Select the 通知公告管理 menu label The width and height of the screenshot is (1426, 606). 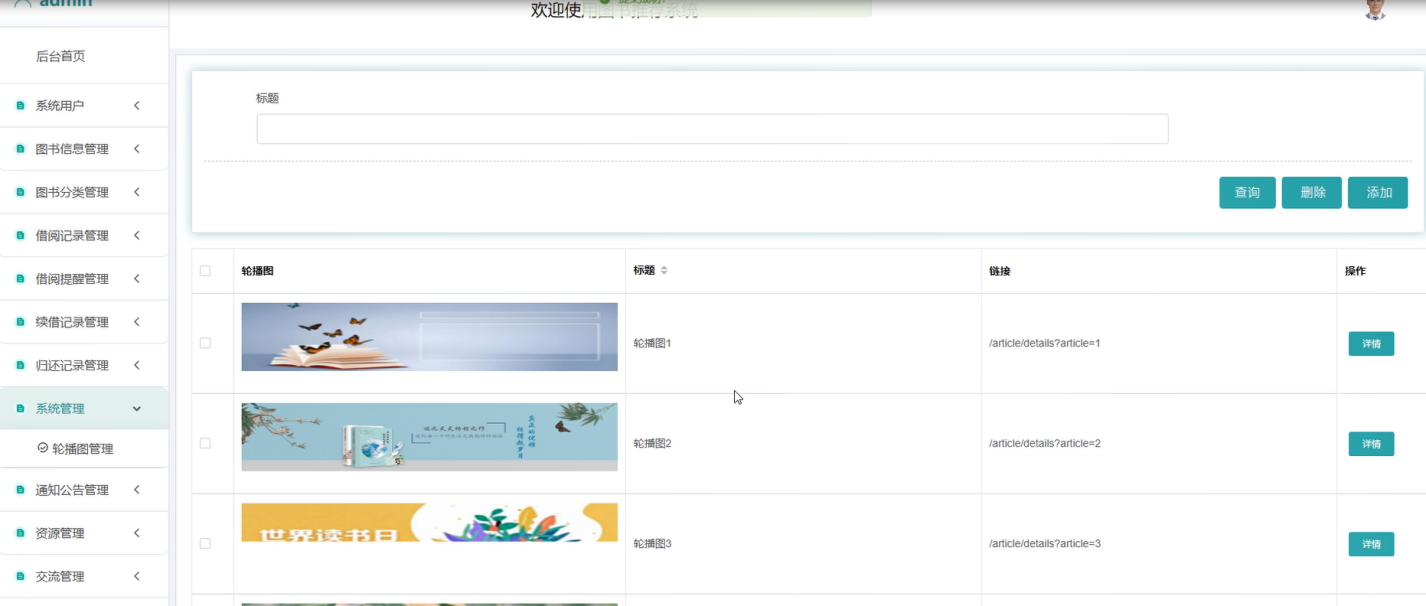pos(72,490)
